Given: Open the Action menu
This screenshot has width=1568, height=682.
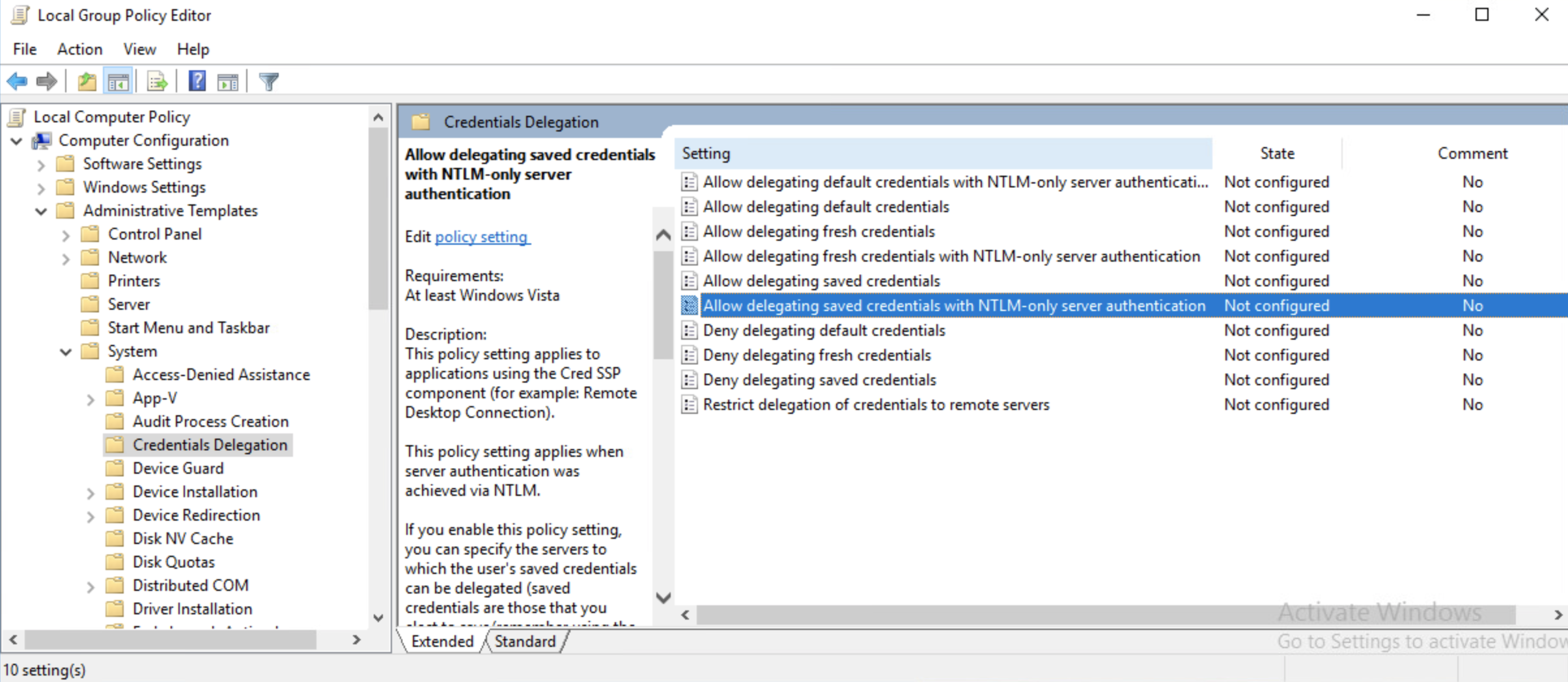Looking at the screenshot, I should tap(79, 49).
